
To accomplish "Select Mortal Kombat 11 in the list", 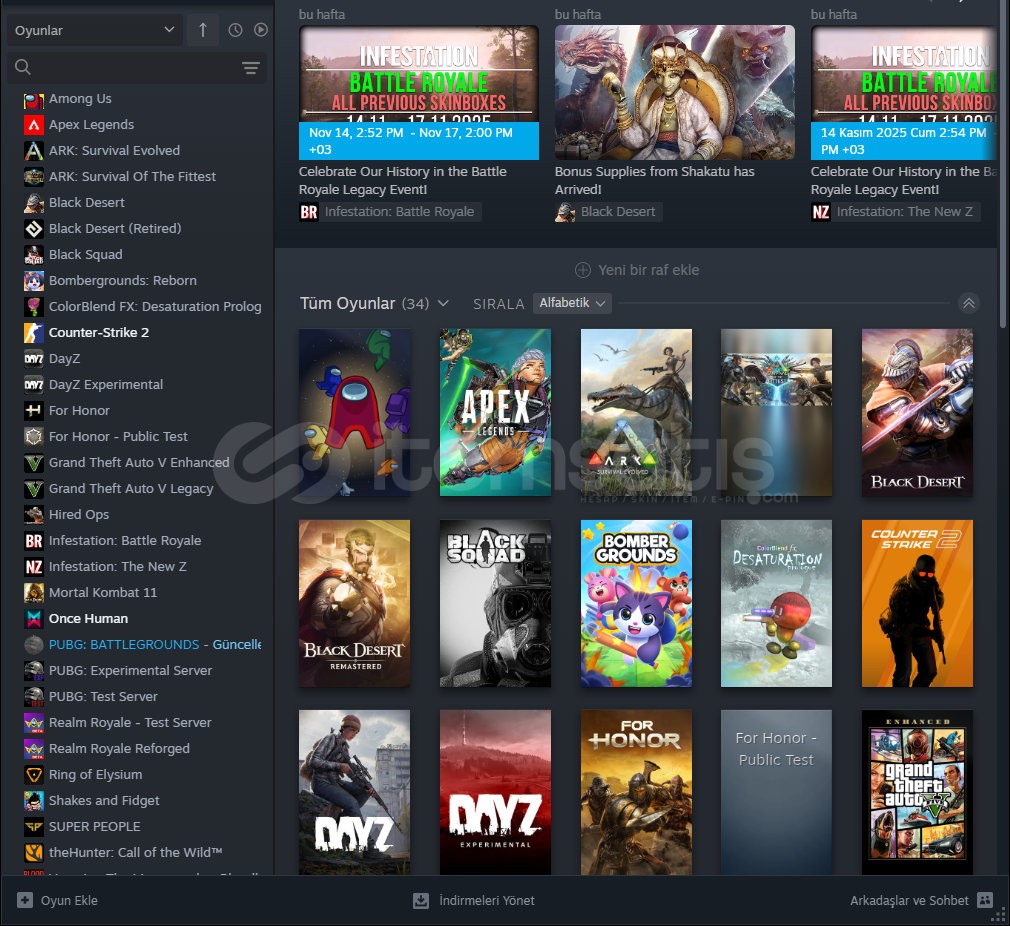I will [x=102, y=592].
